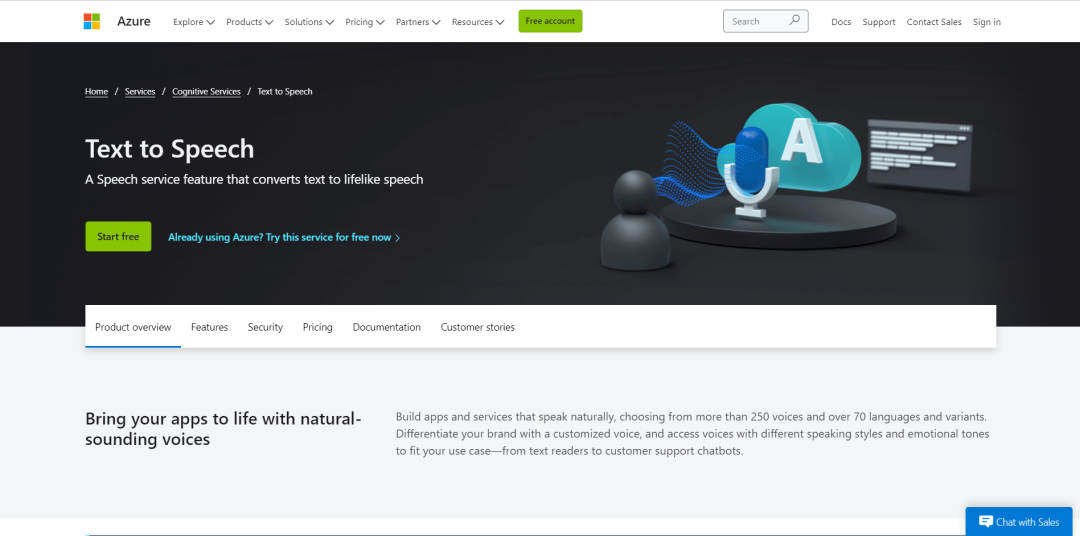The image size is (1080, 536).
Task: Click the Text to Speech page heading
Action: (169, 149)
